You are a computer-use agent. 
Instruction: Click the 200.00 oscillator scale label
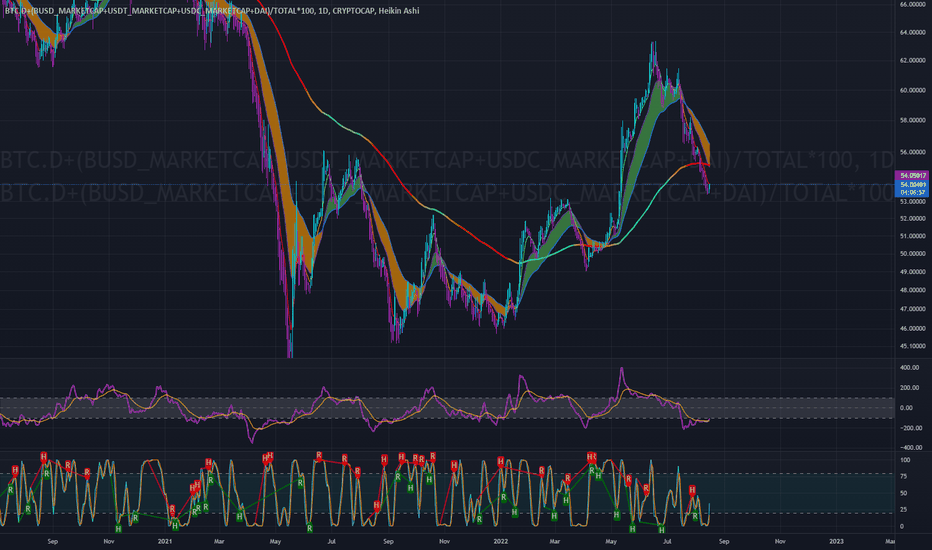pos(910,388)
